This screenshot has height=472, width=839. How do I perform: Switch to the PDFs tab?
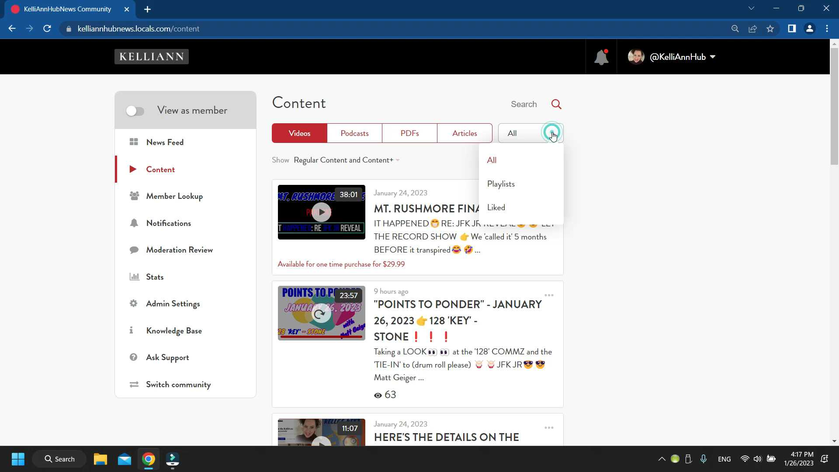click(x=409, y=133)
